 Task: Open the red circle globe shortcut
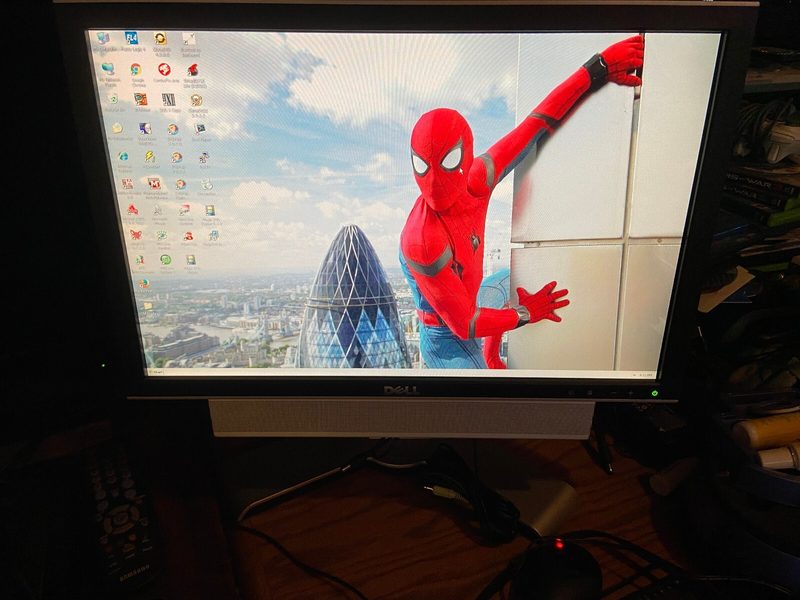click(x=164, y=69)
